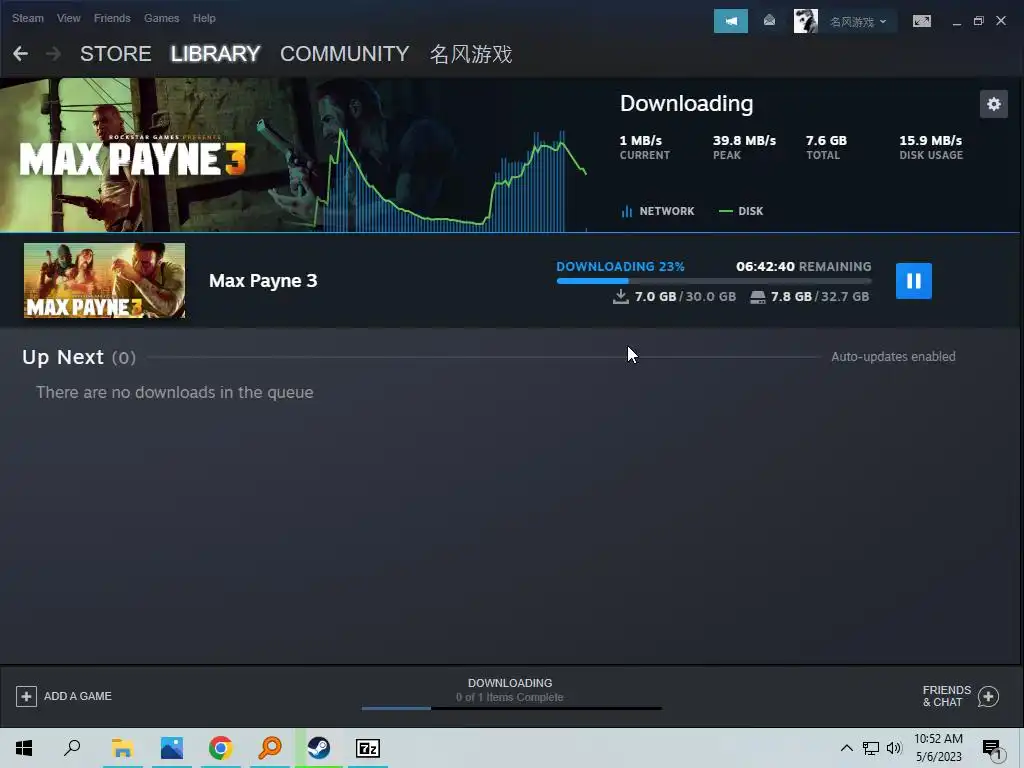Open download settings gear icon
1024x768 pixels.
pyautogui.click(x=994, y=104)
